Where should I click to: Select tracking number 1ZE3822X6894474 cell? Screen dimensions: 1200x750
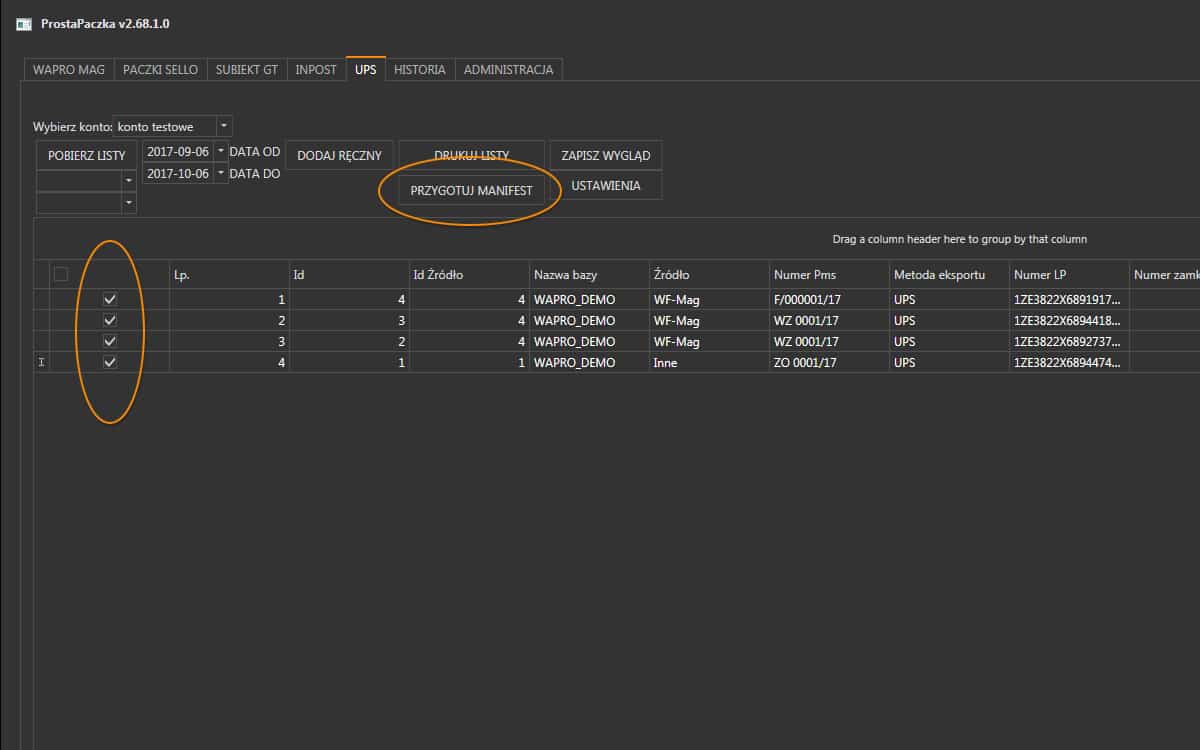click(1070, 362)
